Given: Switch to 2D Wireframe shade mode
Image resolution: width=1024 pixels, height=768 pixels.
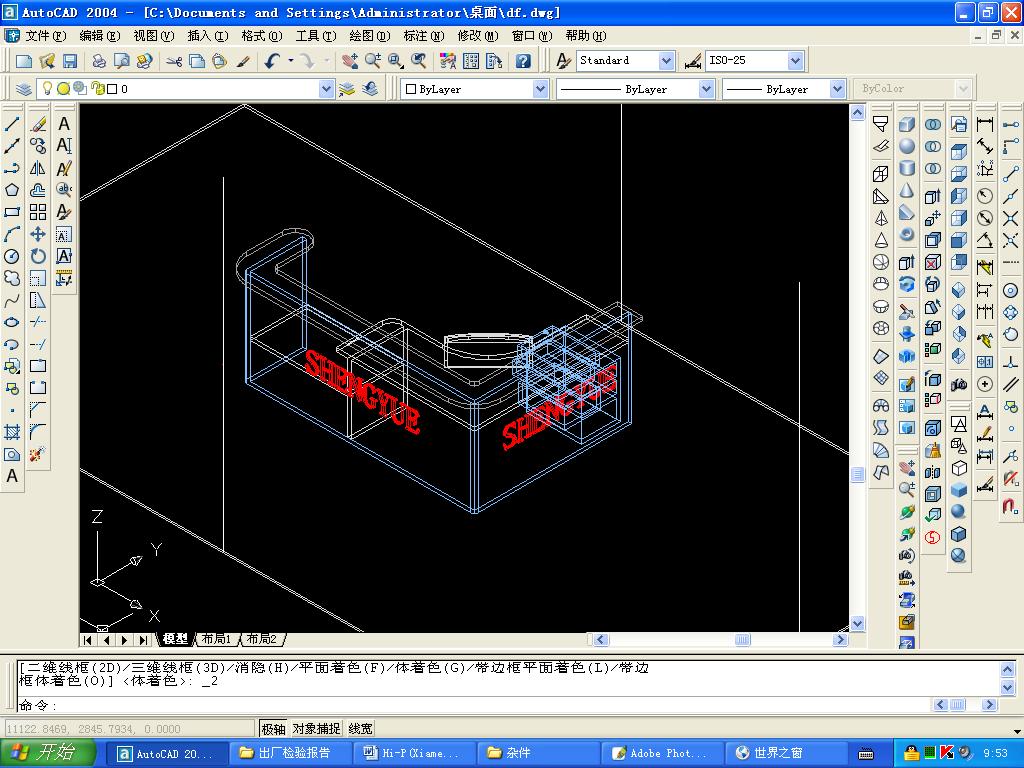Looking at the screenshot, I should 959,424.
